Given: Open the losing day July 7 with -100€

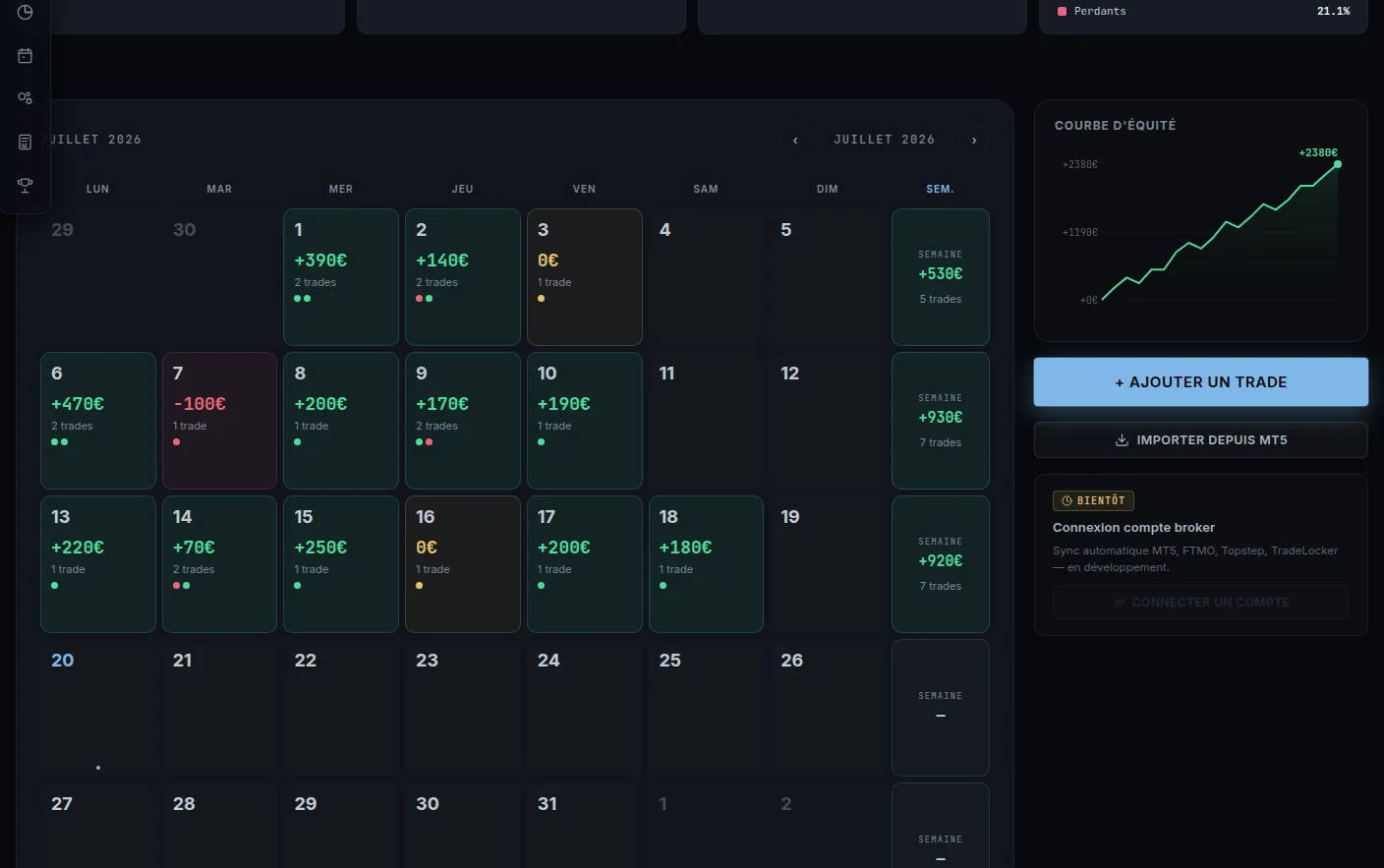Looking at the screenshot, I should click(219, 421).
